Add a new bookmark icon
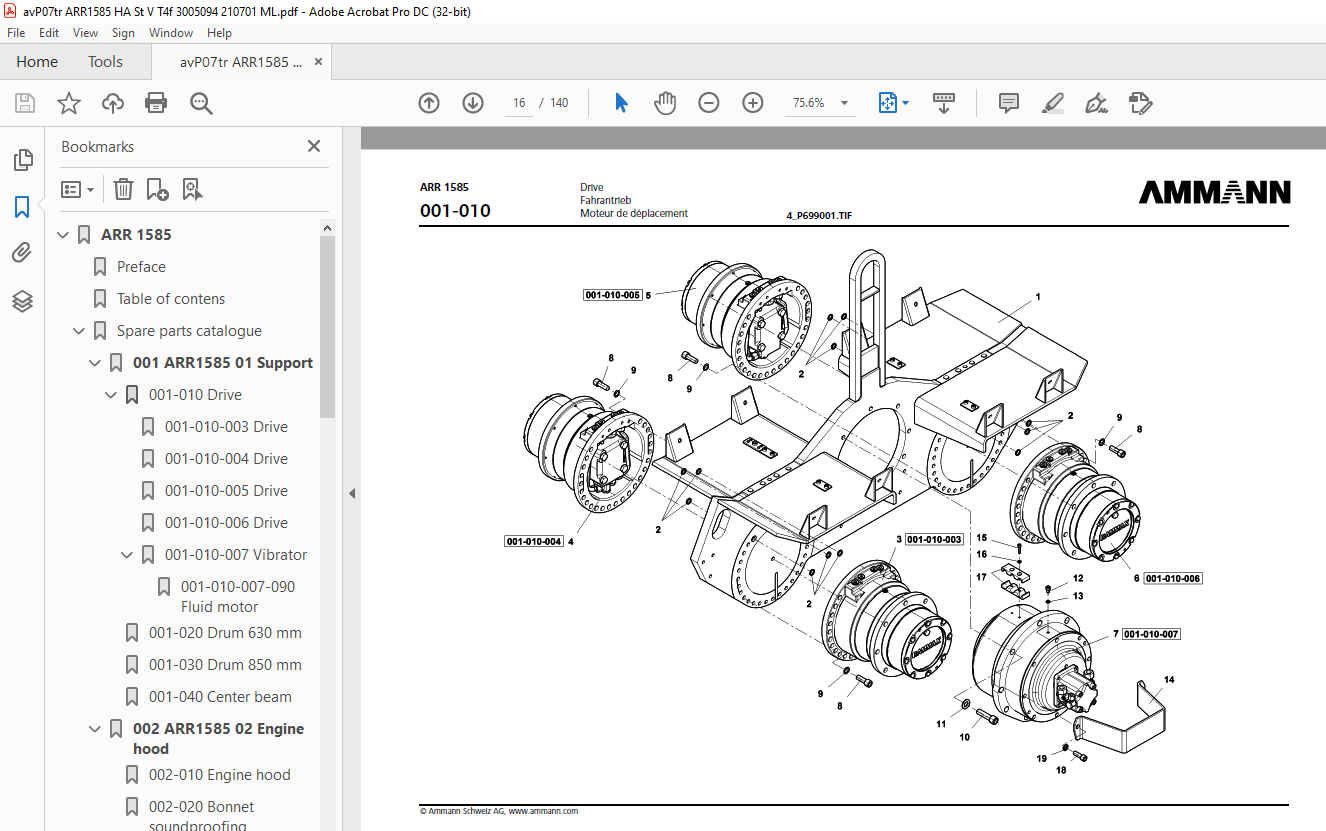Viewport: 1326px width, 831px height. [x=157, y=189]
